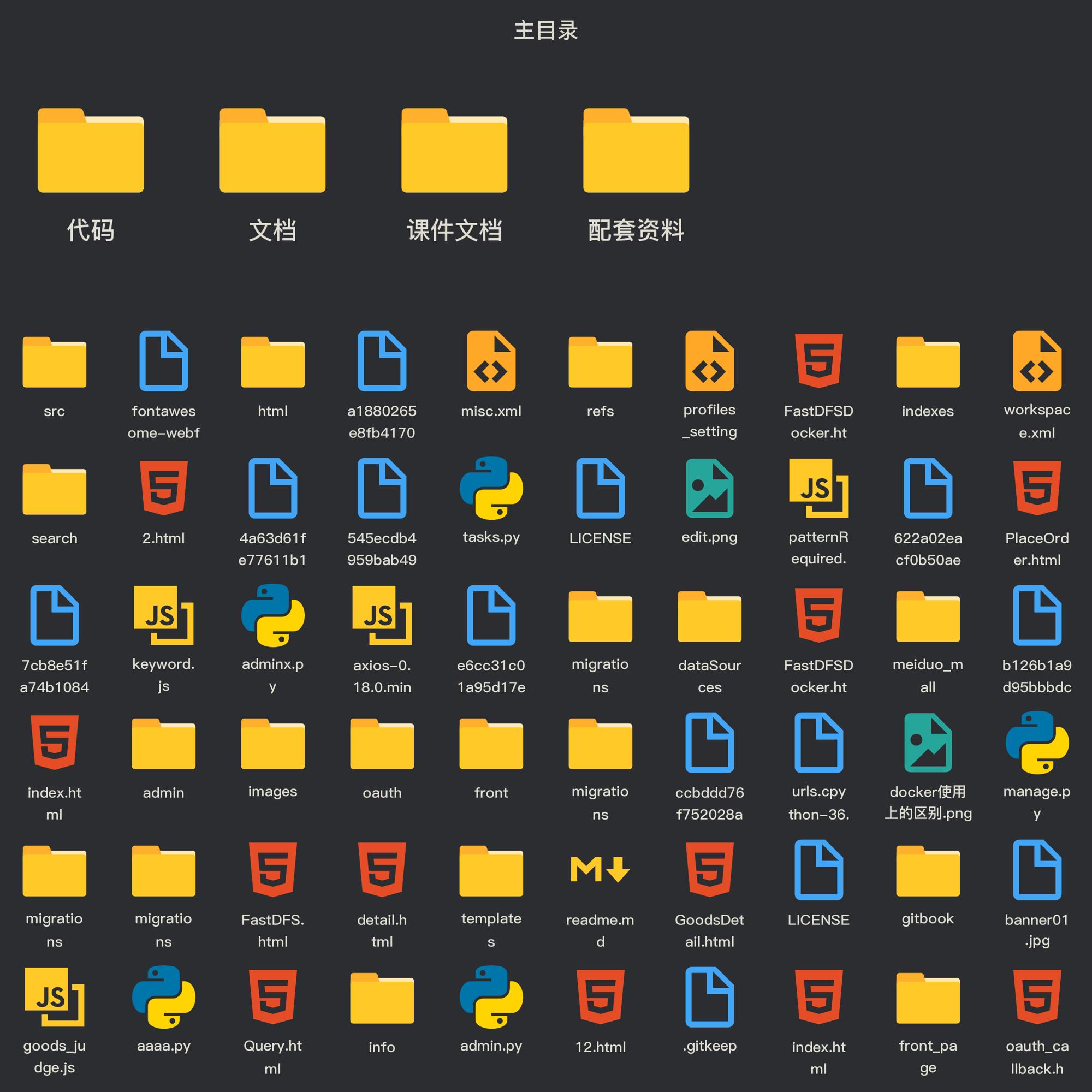This screenshot has height=1092, width=1092.
Task: Select the misc.xml code file icon
Action: pos(491,361)
